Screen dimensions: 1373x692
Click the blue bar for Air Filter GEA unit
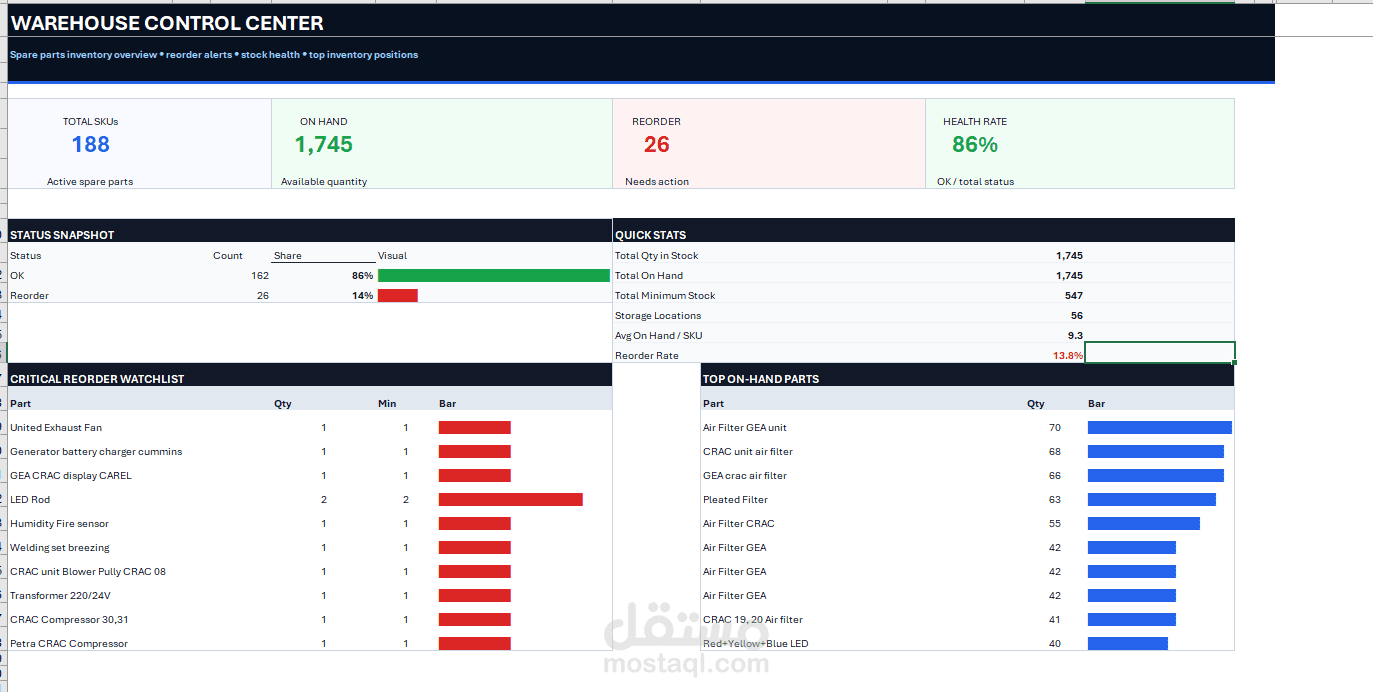(x=1159, y=427)
